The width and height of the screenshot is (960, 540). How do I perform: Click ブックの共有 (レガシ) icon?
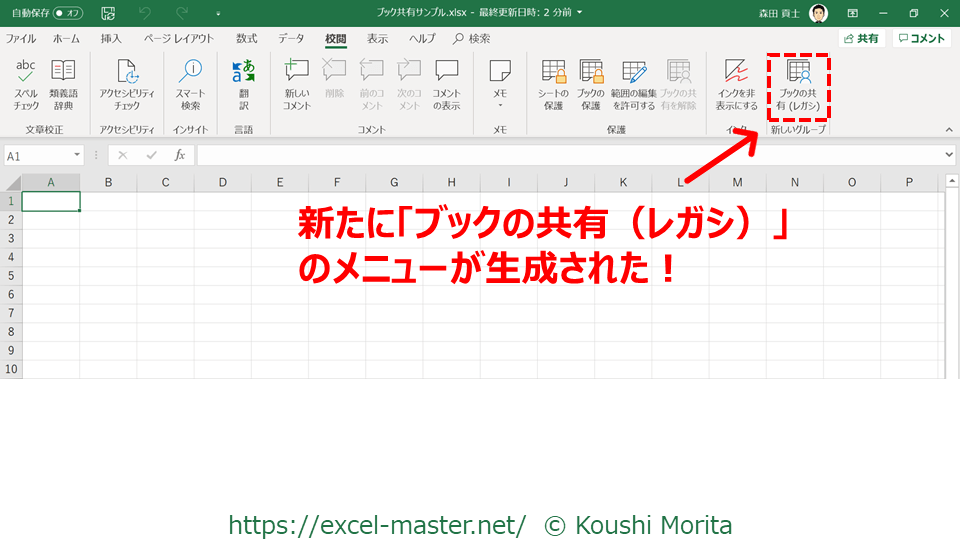(x=798, y=84)
